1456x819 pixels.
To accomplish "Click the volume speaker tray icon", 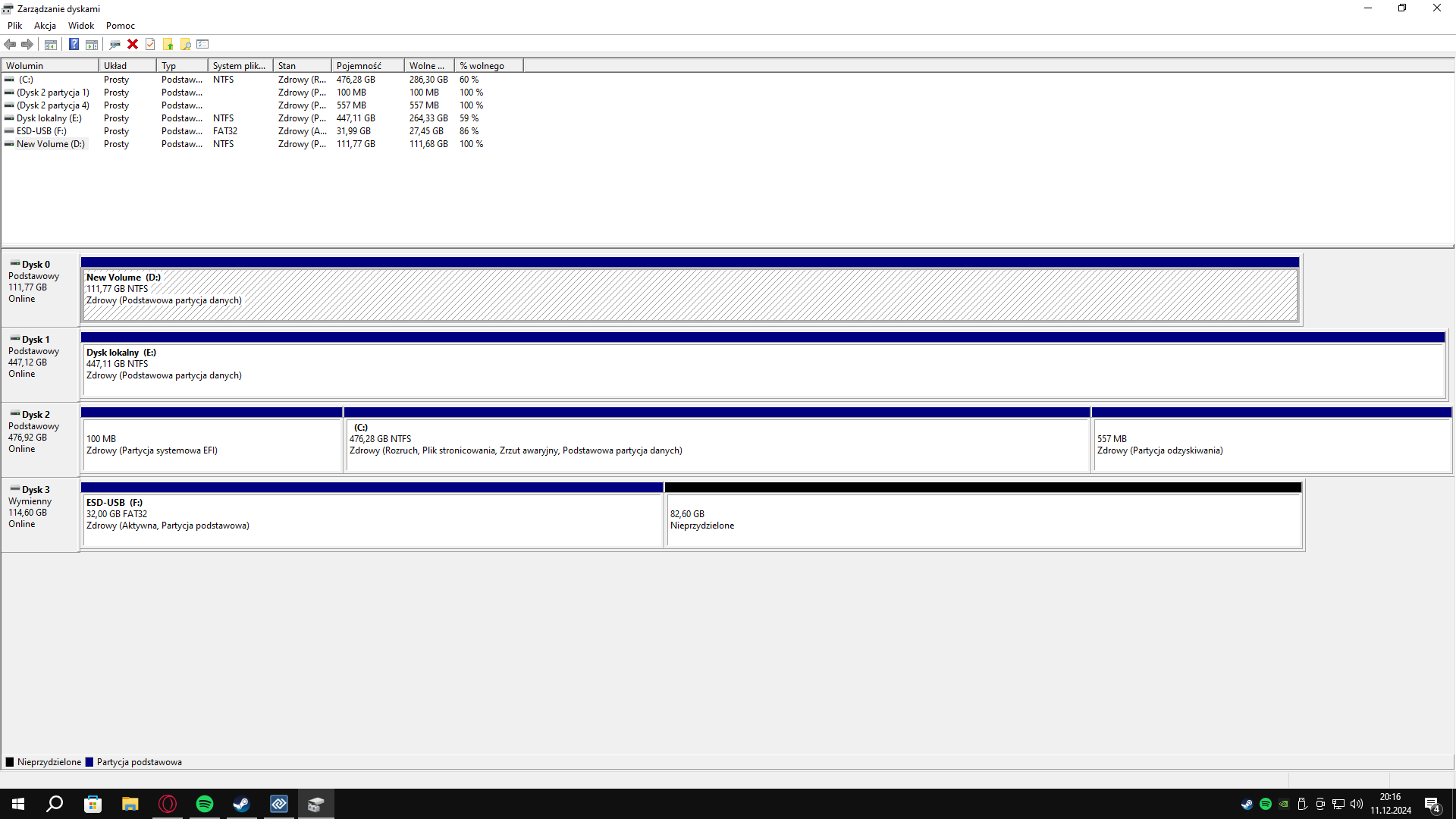I will coord(1357,804).
